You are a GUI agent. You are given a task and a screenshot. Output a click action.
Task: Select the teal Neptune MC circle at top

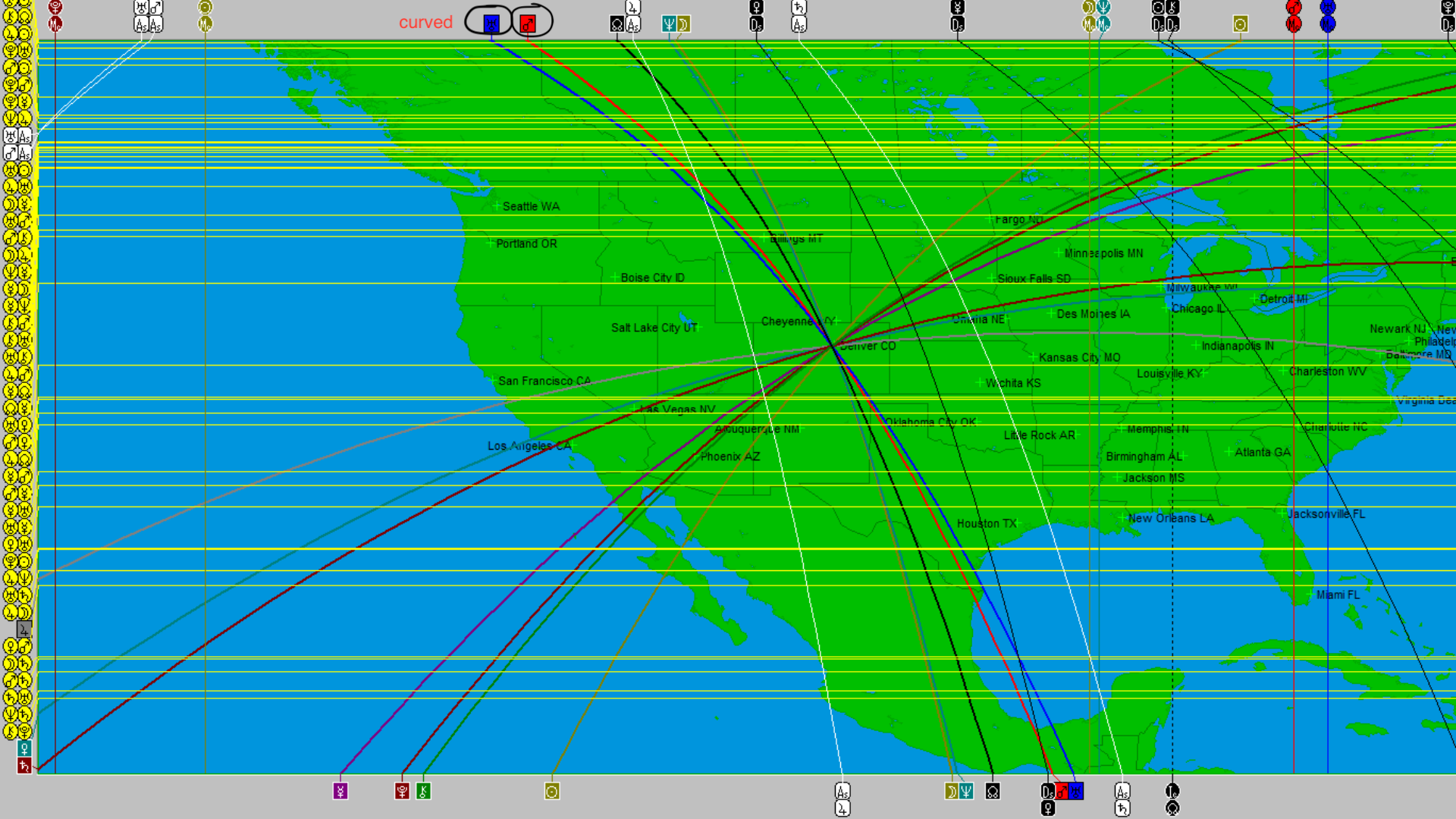(1103, 24)
